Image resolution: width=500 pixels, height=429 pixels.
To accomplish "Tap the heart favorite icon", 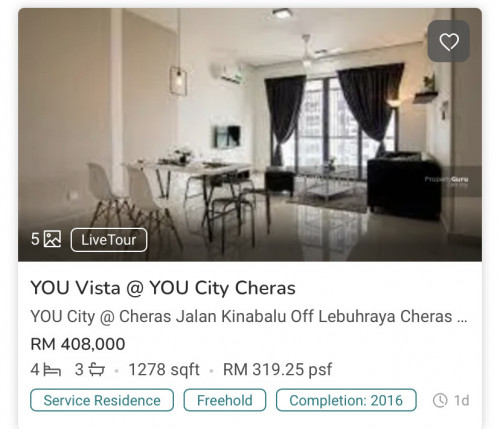I will [x=449, y=41].
